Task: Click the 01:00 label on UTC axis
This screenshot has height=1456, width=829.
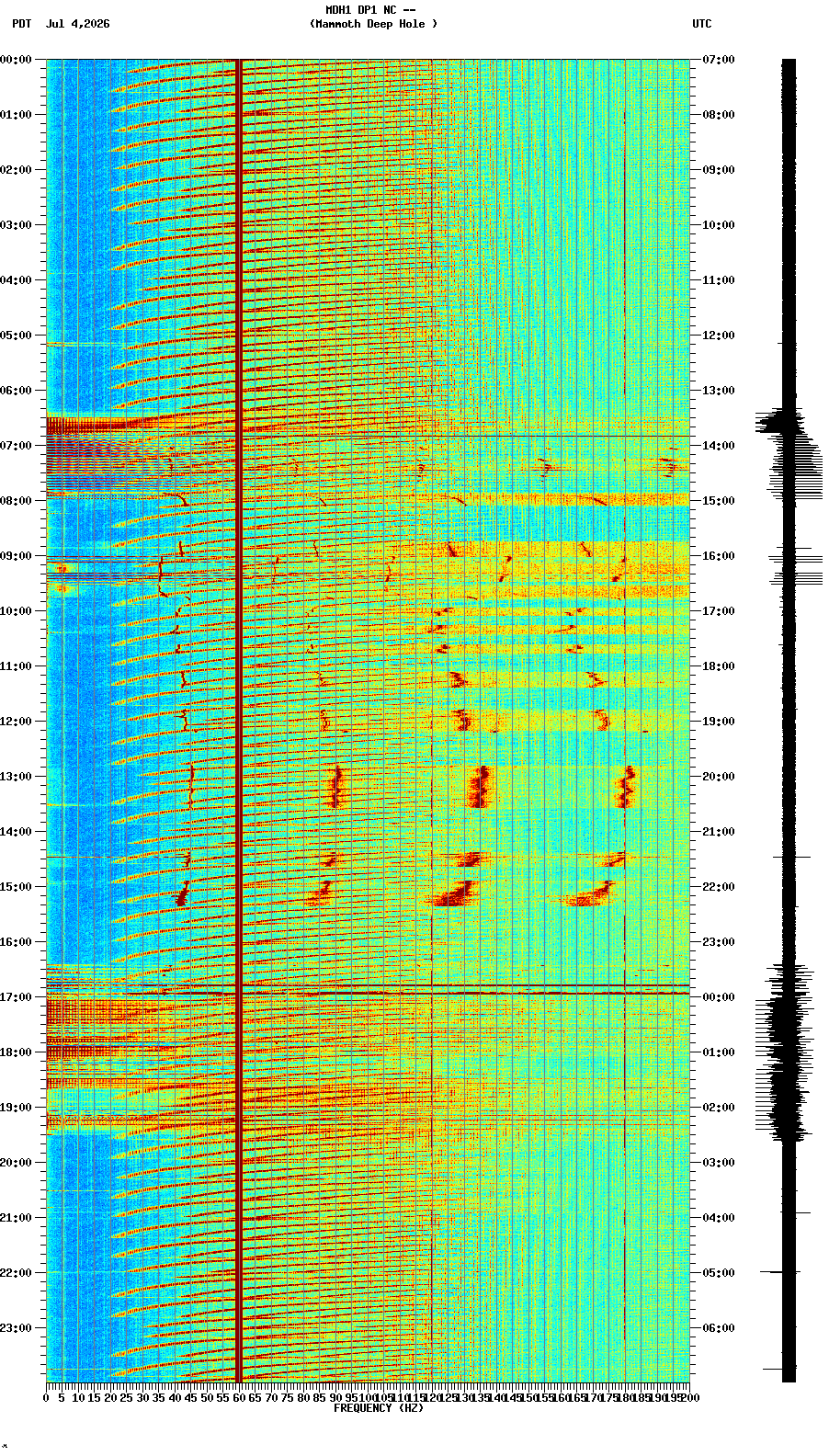Action: pos(719,1052)
